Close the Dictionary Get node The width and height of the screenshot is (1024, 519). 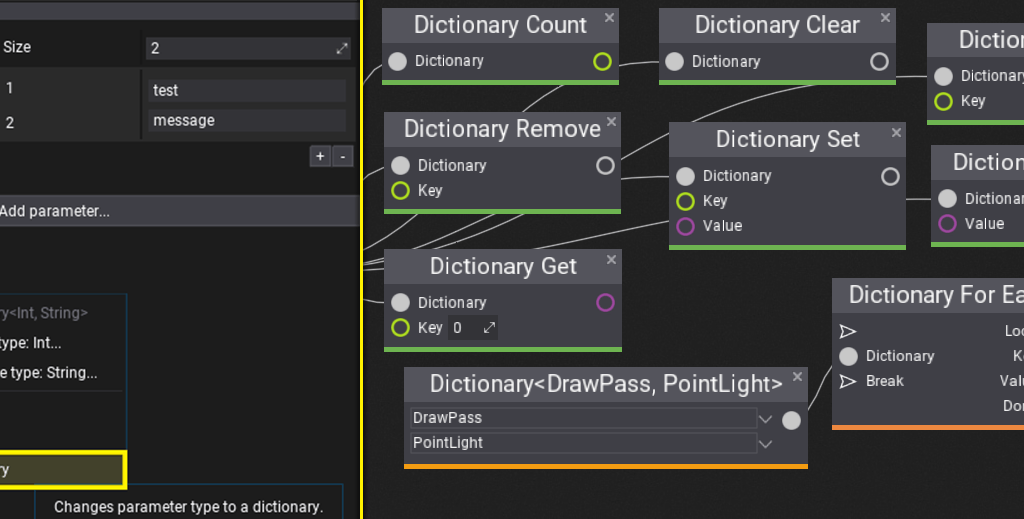coord(611,260)
